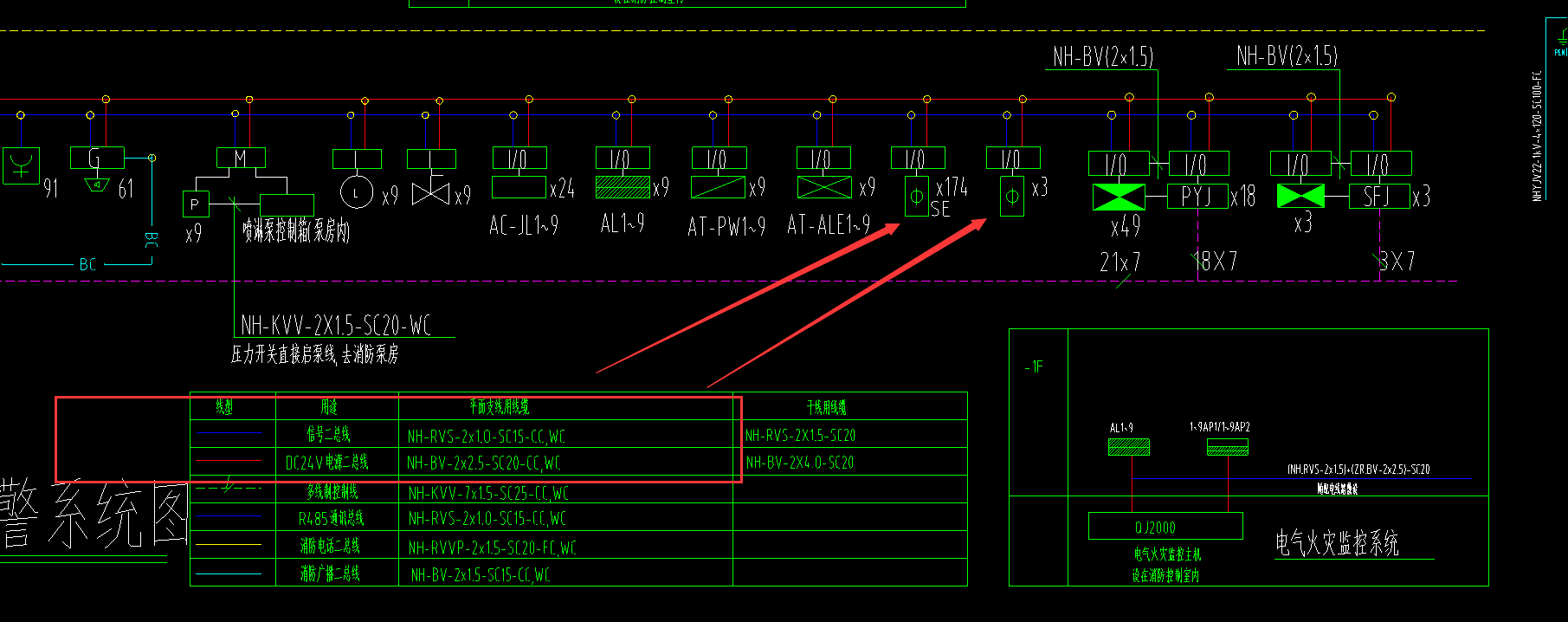
Task: Select the crossed box above AT-ALE1~9
Action: pos(823,187)
